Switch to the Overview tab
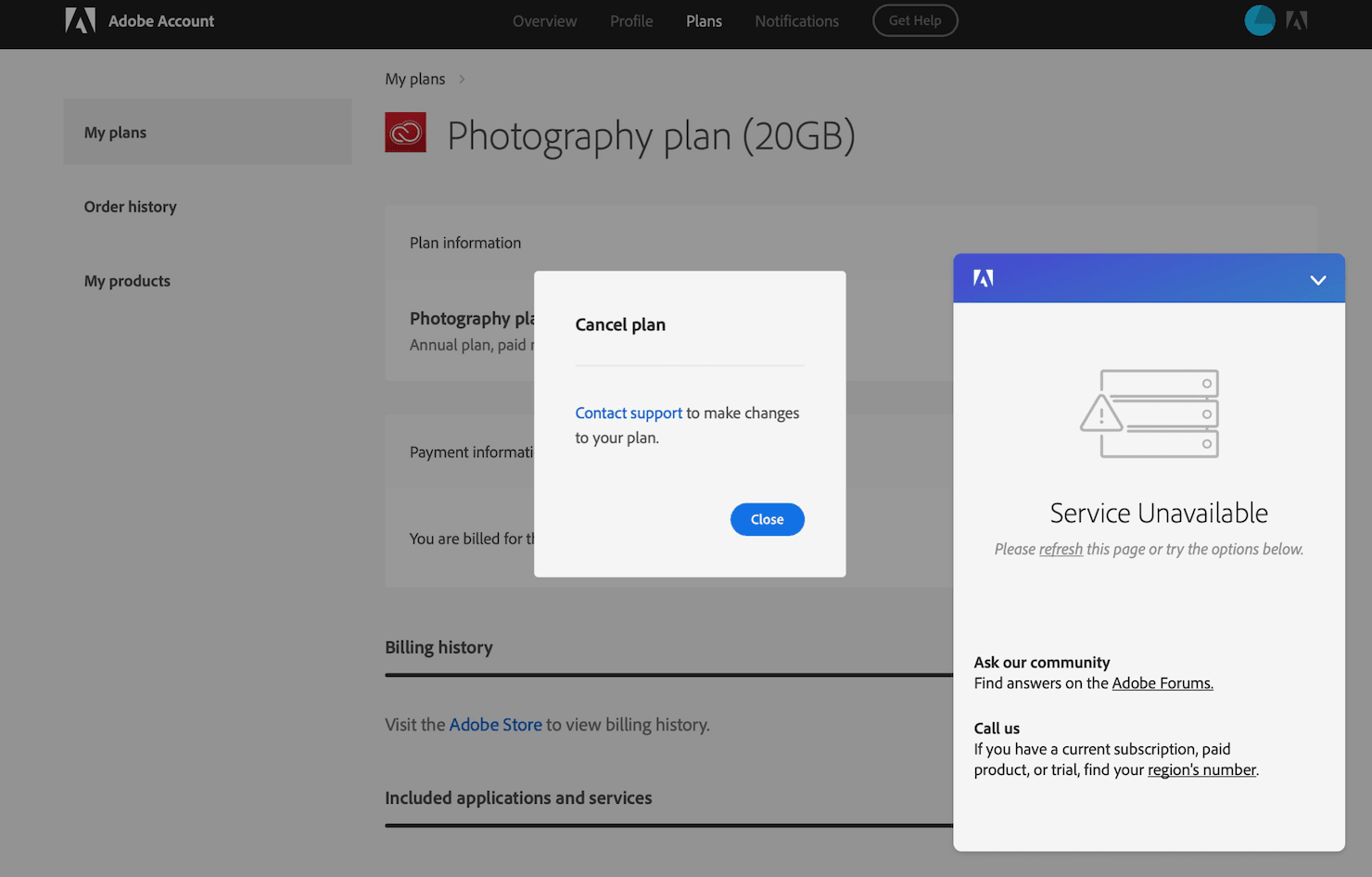1372x877 pixels. coord(544,20)
